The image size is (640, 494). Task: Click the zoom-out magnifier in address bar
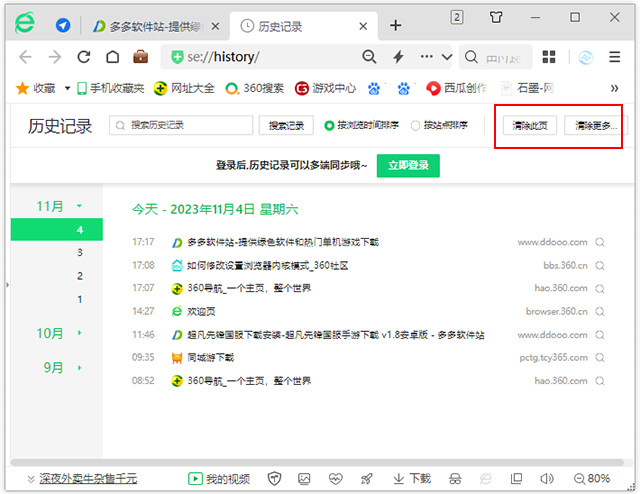click(369, 57)
